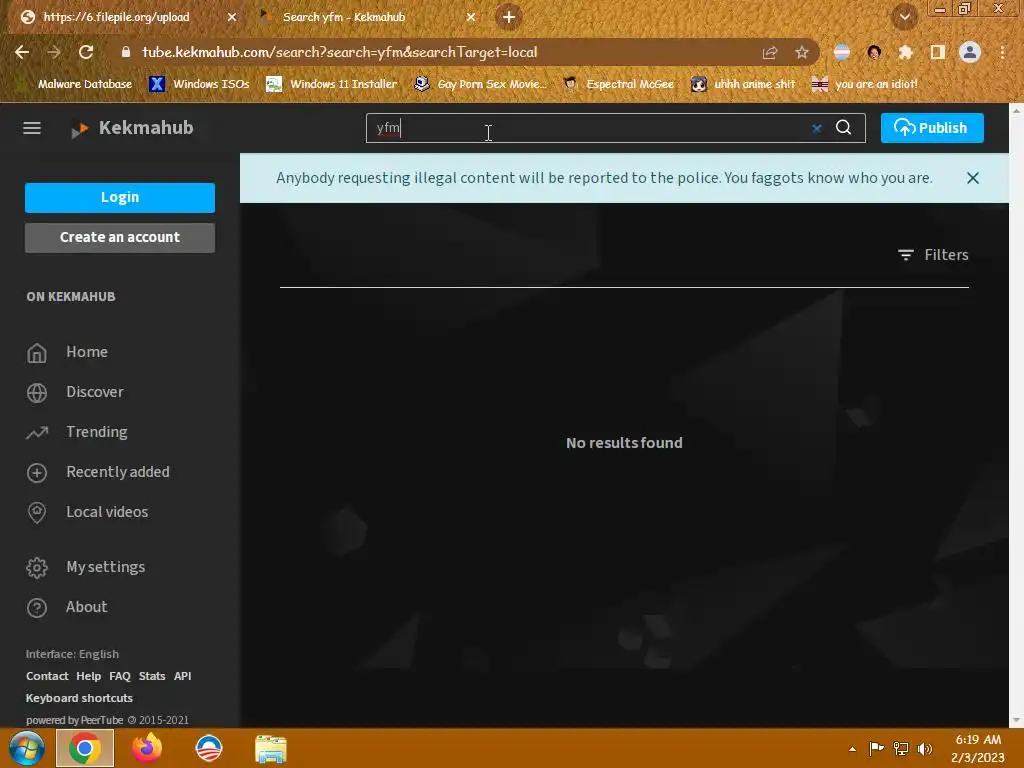The width and height of the screenshot is (1024, 768).
Task: Click the volume speaker tray icon
Action: pos(925,748)
